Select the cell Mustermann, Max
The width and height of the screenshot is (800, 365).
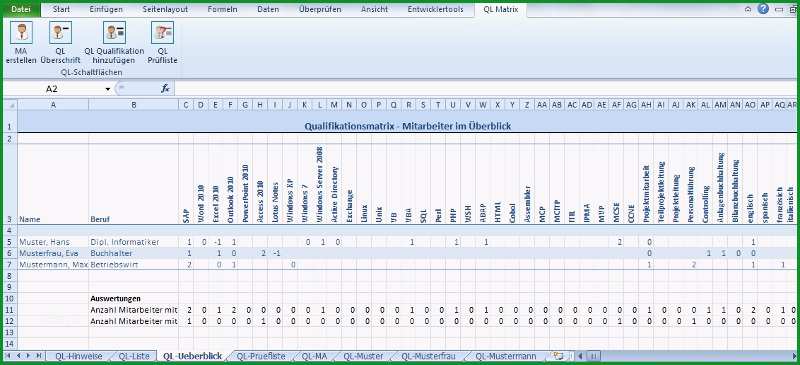click(x=53, y=264)
